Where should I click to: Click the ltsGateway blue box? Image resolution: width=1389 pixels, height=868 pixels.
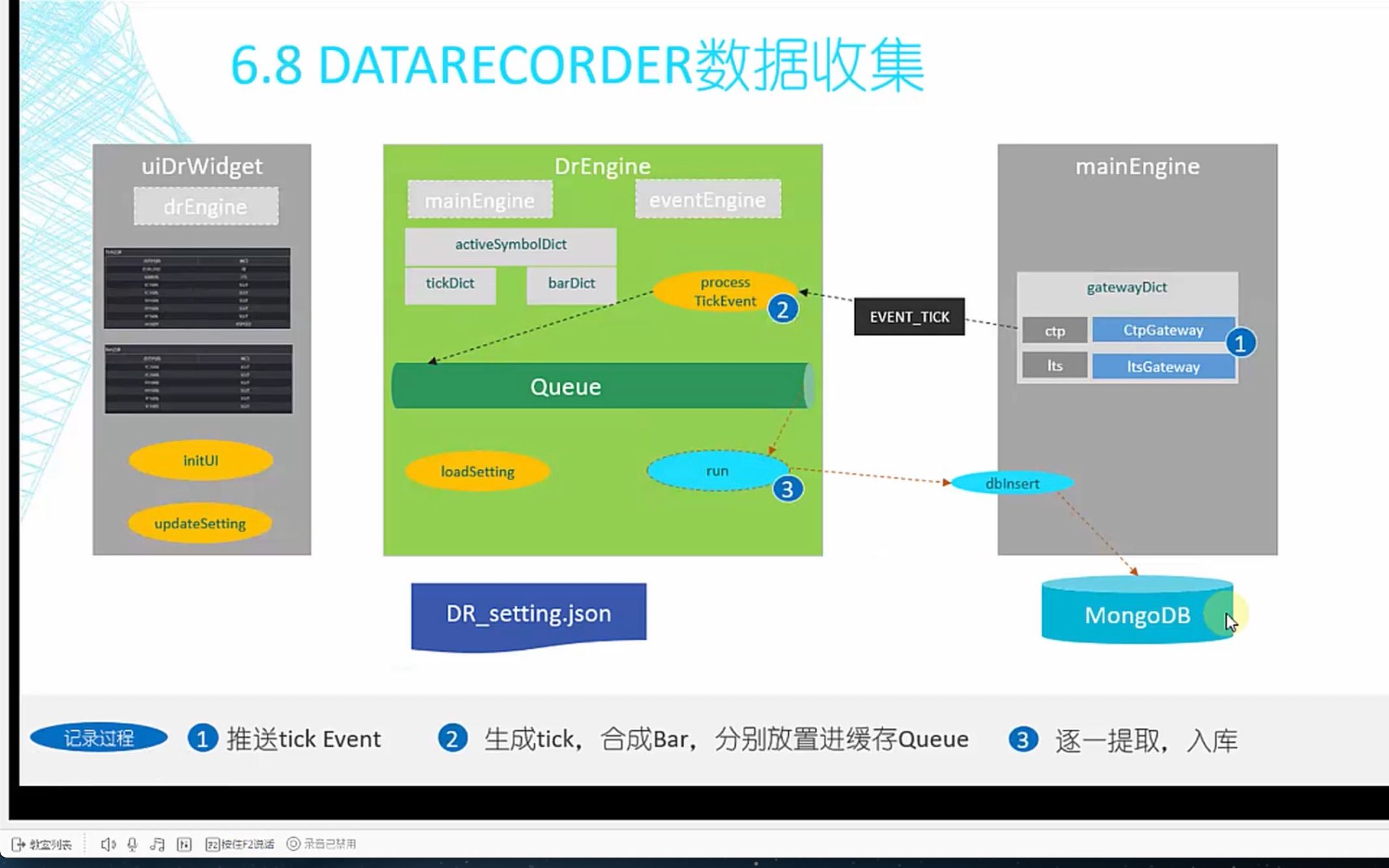pyautogui.click(x=1163, y=366)
